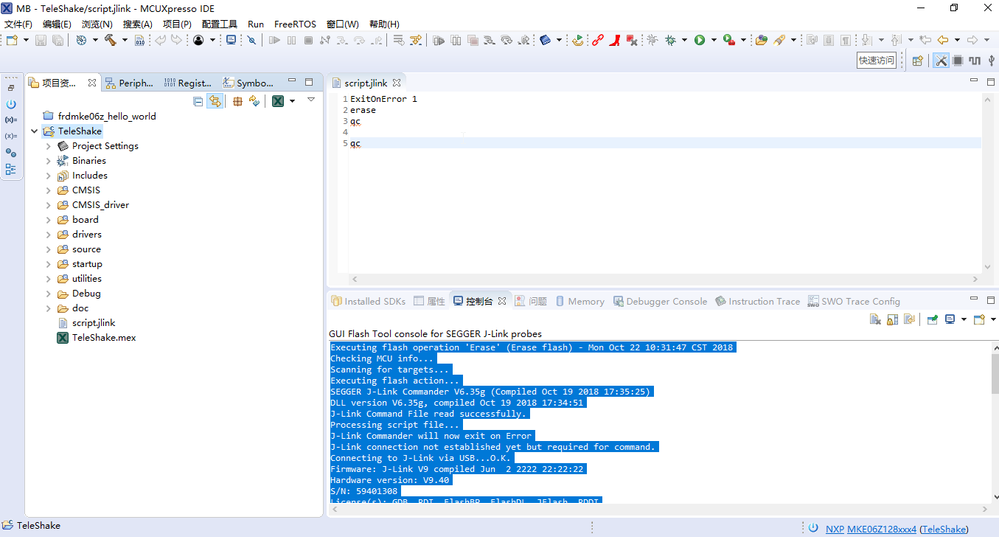Switch to the Registers view tab
This screenshot has height=537, width=999.
coord(188,83)
